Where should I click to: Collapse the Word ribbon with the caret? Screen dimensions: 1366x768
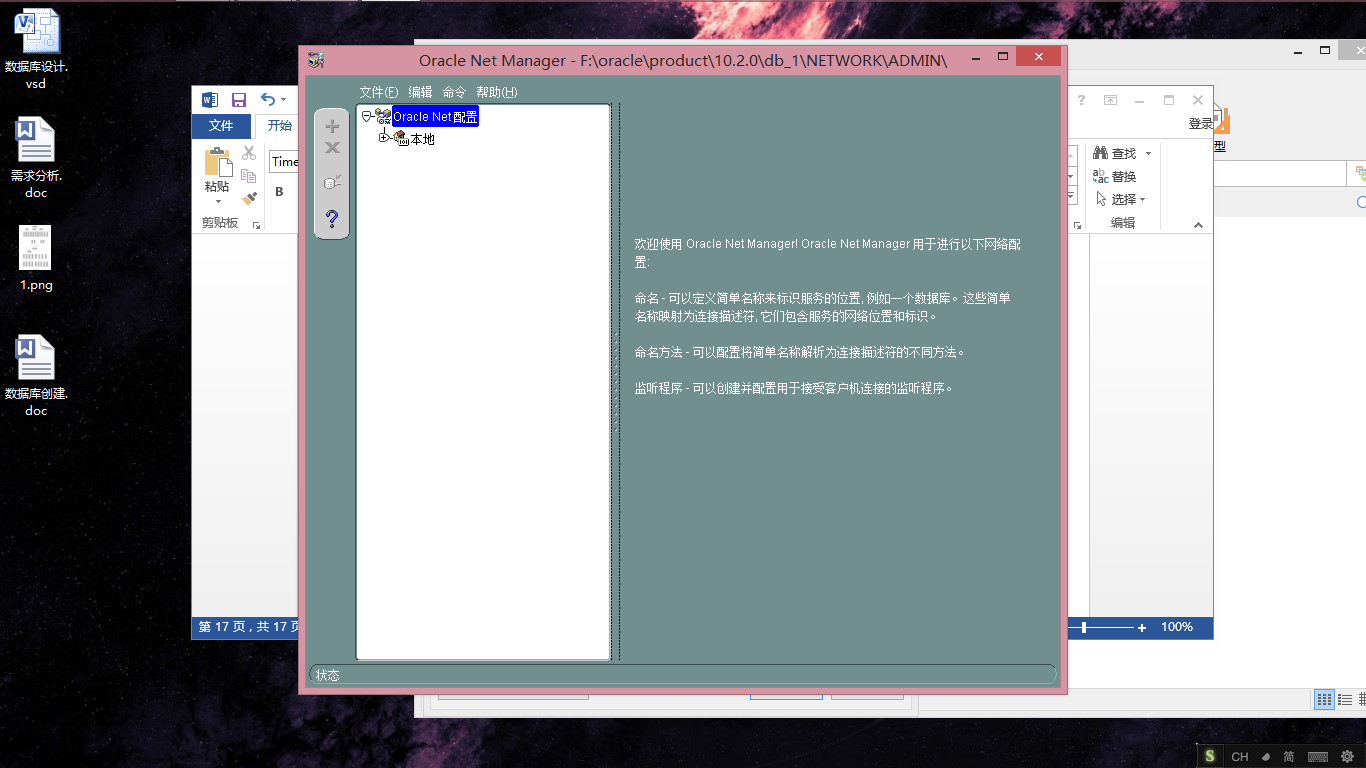click(x=1198, y=225)
